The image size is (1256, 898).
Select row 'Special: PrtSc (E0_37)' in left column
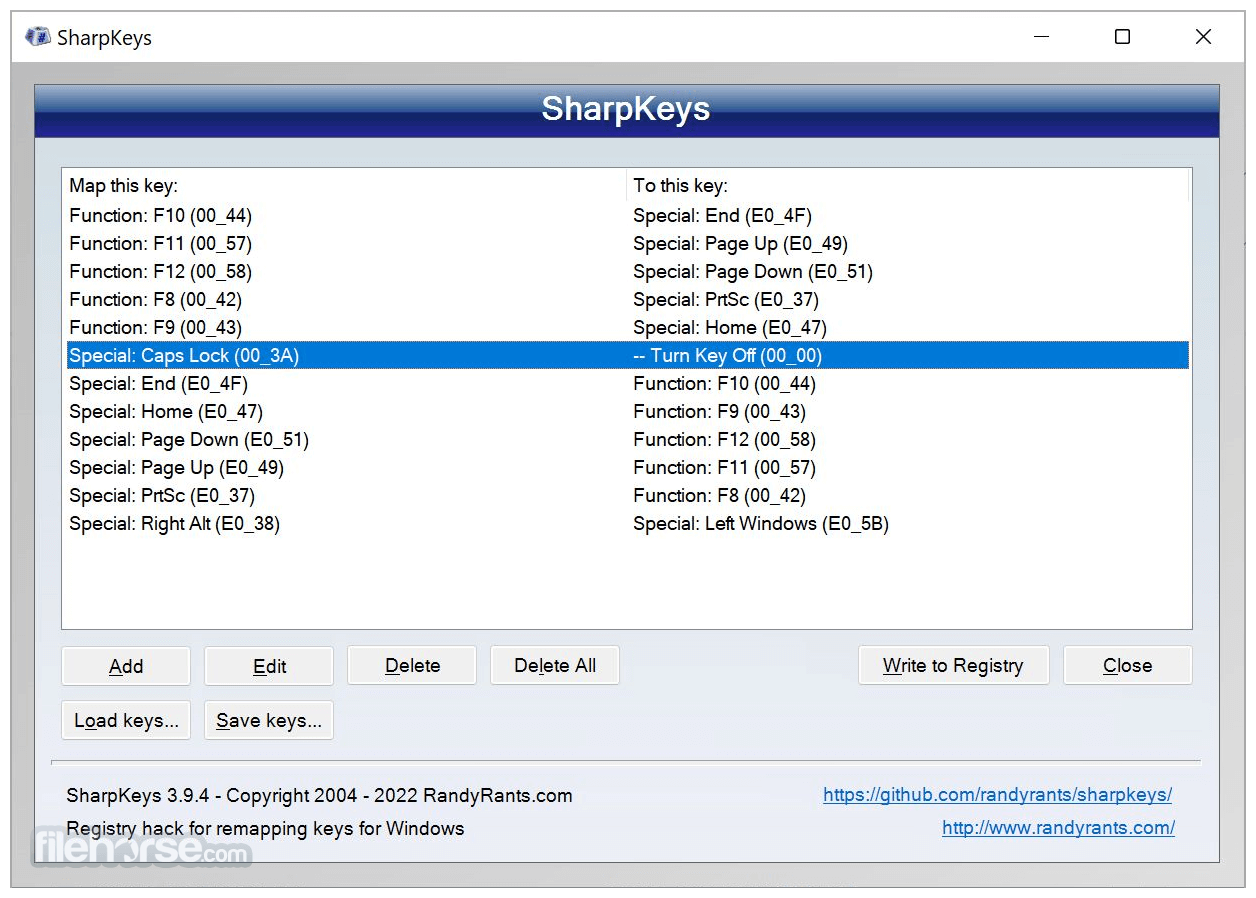click(162, 495)
